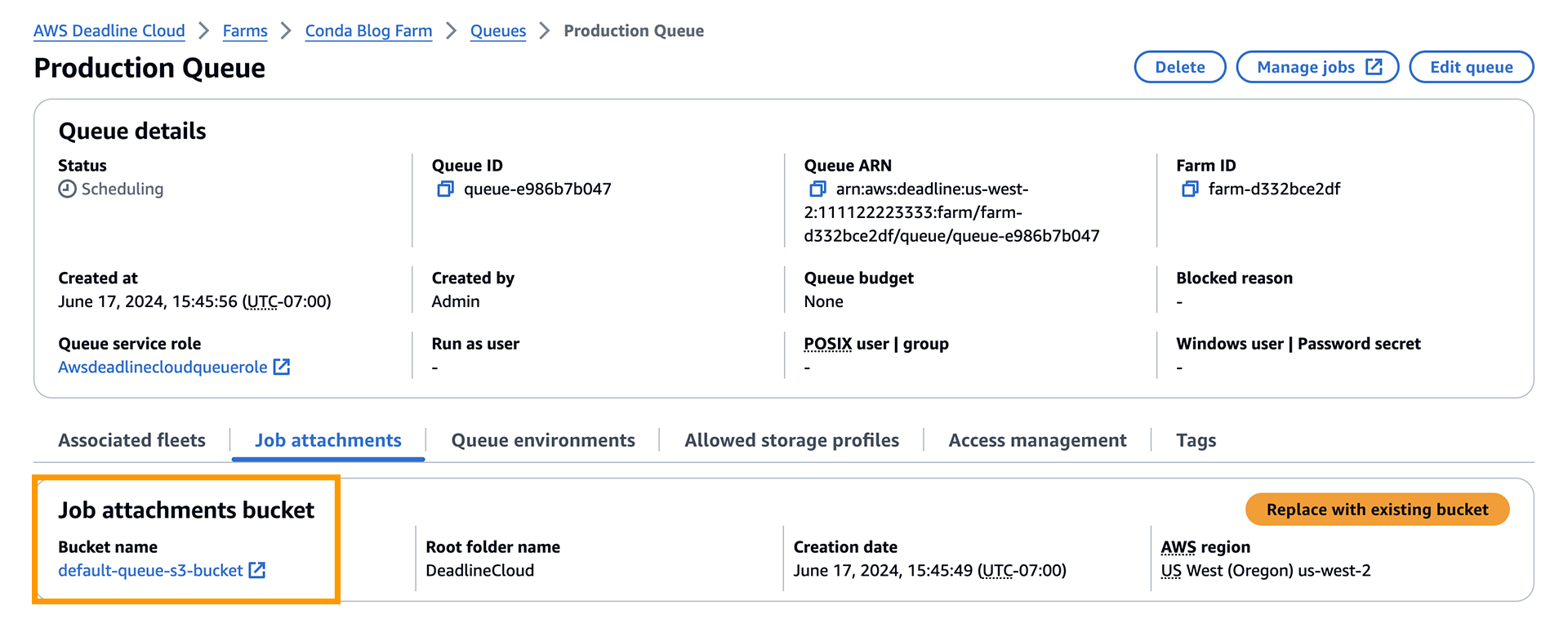Viewport: 1568px width, 637px height.
Task: Show the Allowed storage profiles tab
Action: coord(791,440)
